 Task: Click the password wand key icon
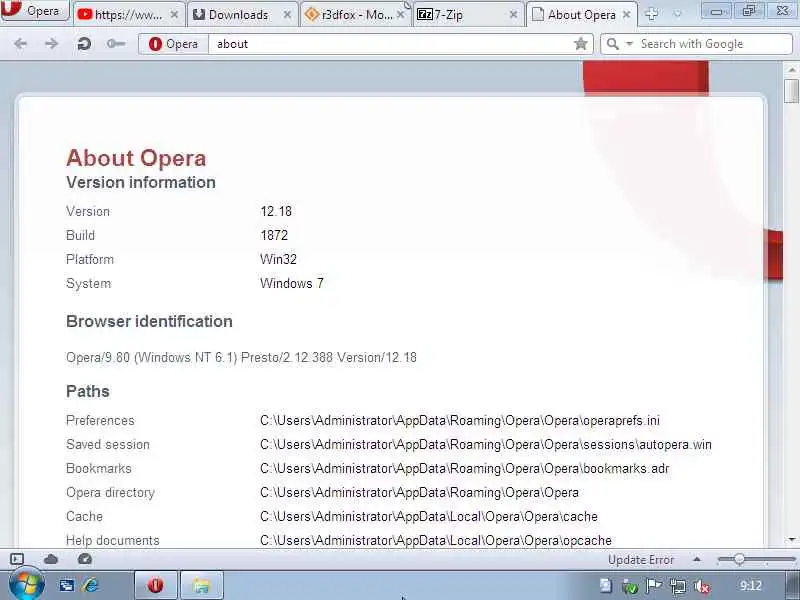coord(116,44)
